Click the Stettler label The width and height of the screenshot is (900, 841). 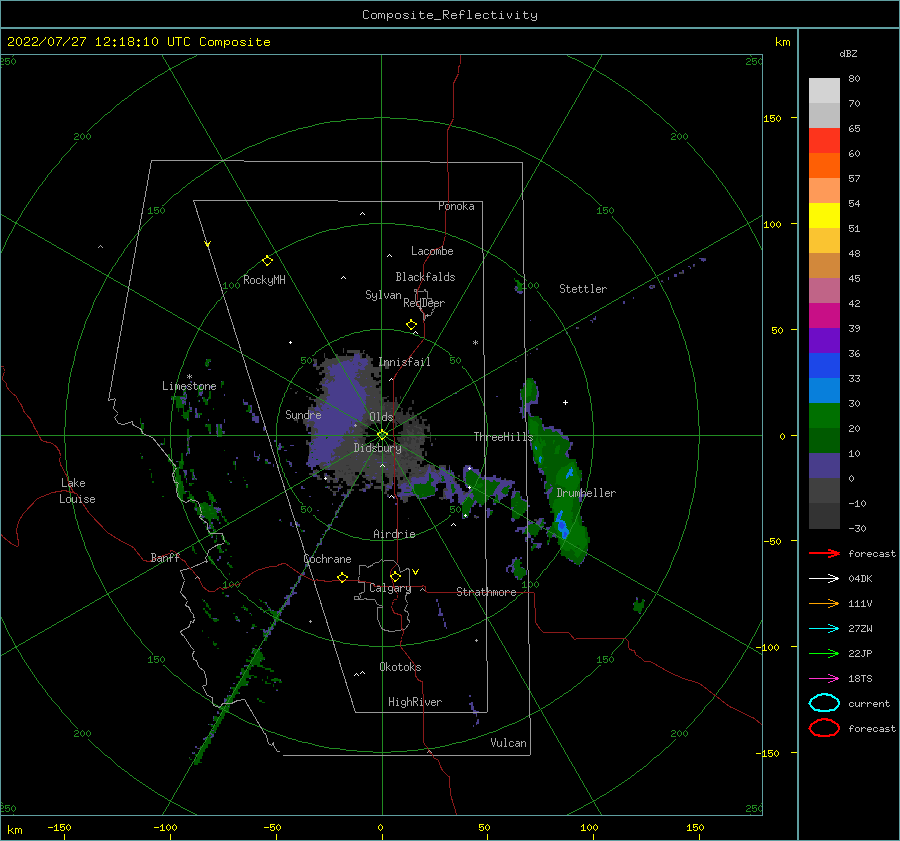(583, 289)
